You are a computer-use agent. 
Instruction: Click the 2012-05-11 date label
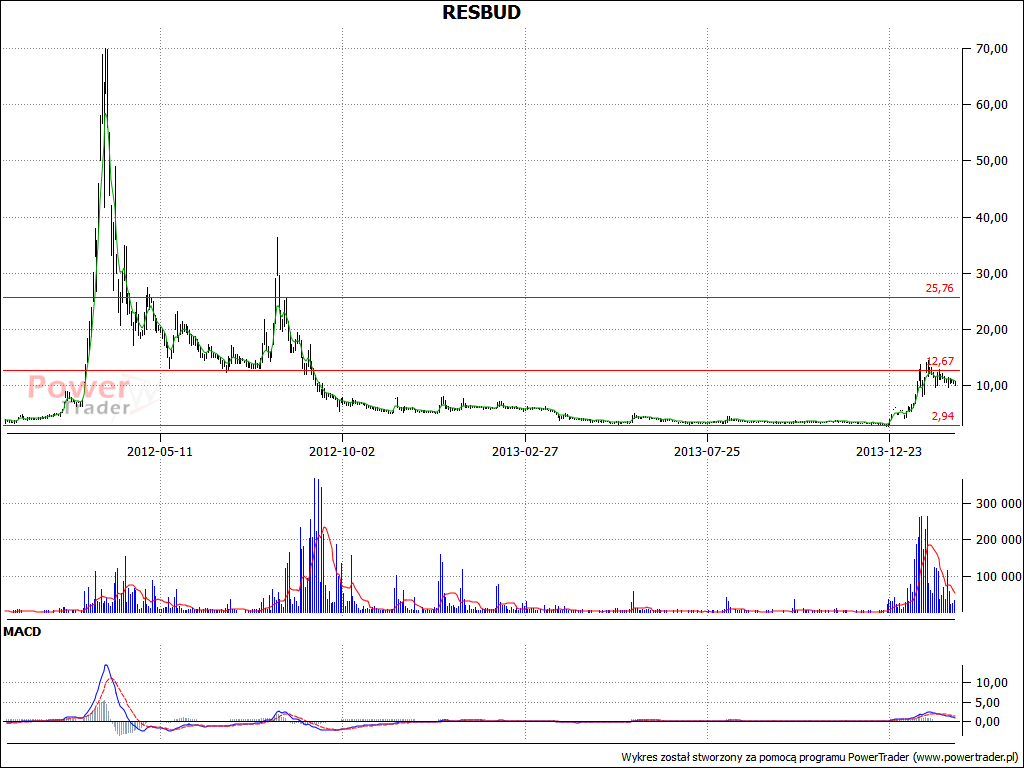point(160,451)
